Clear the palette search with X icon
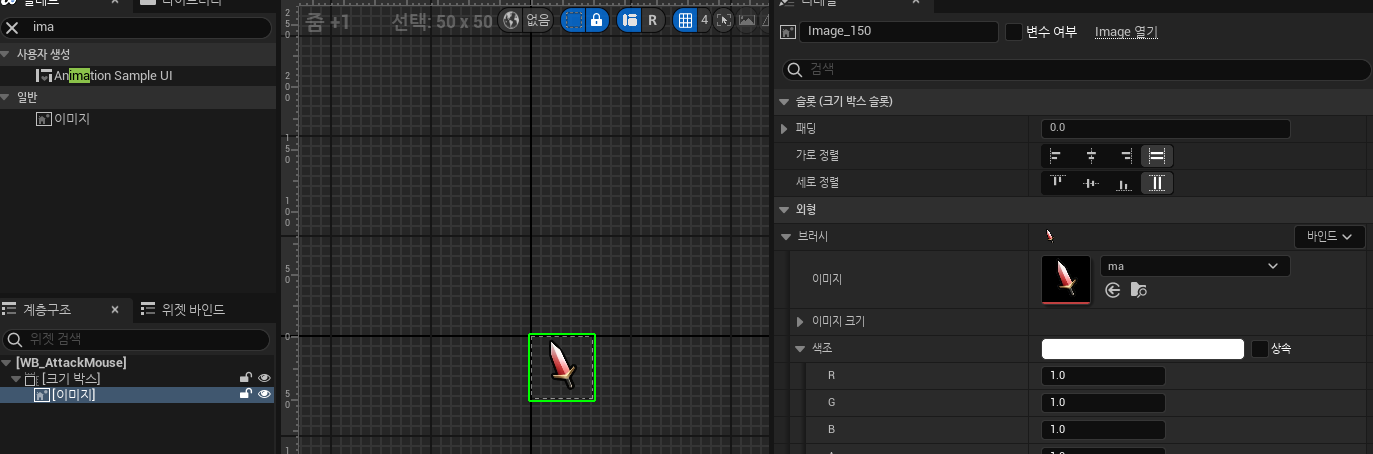The width and height of the screenshot is (1373, 454). point(13,27)
